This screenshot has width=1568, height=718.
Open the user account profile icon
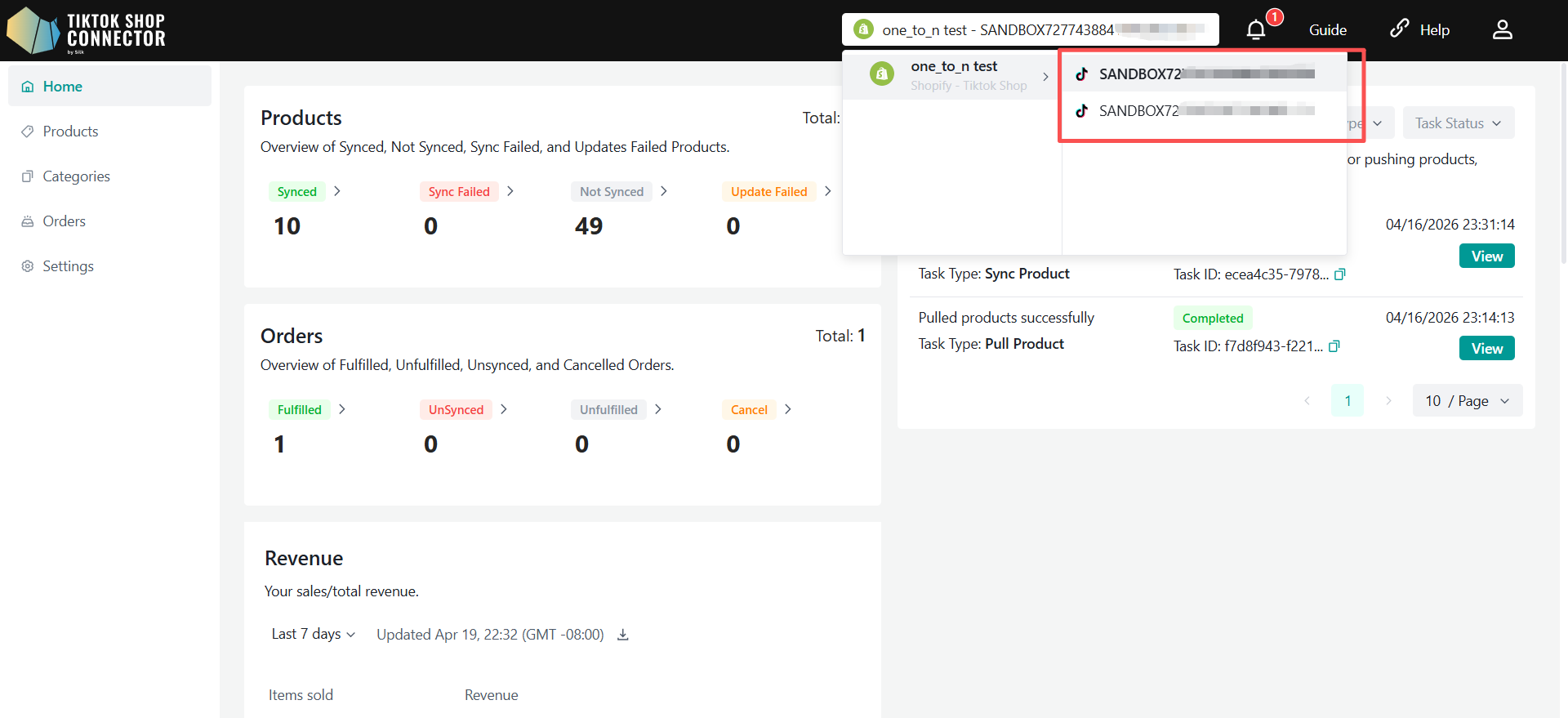point(1502,30)
